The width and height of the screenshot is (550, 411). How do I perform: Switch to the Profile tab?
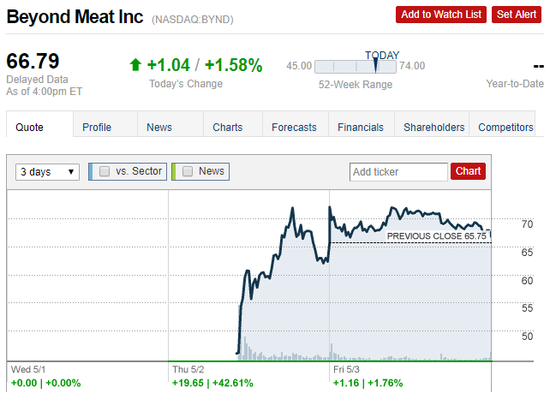(x=97, y=127)
